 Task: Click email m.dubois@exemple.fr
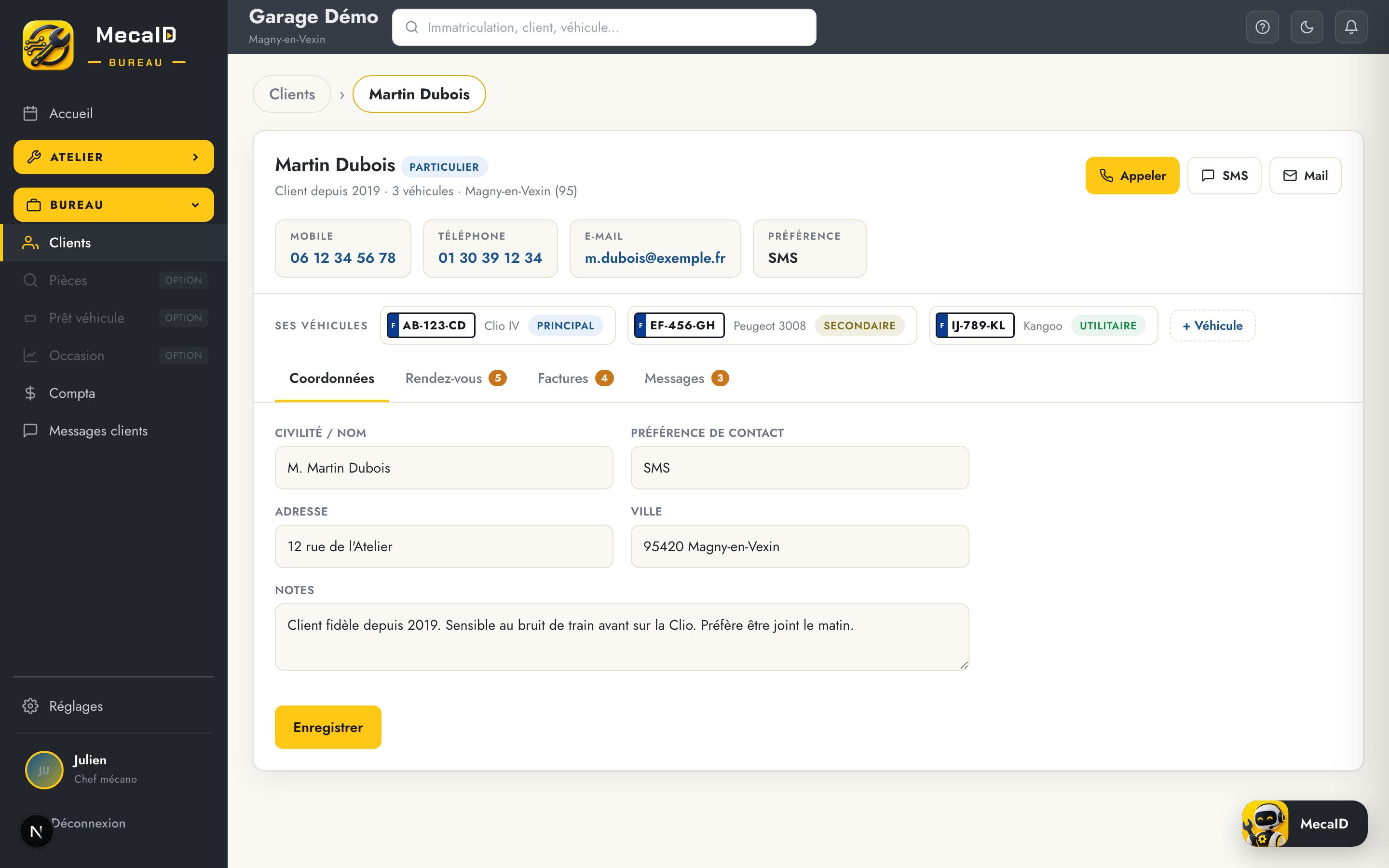[655, 258]
